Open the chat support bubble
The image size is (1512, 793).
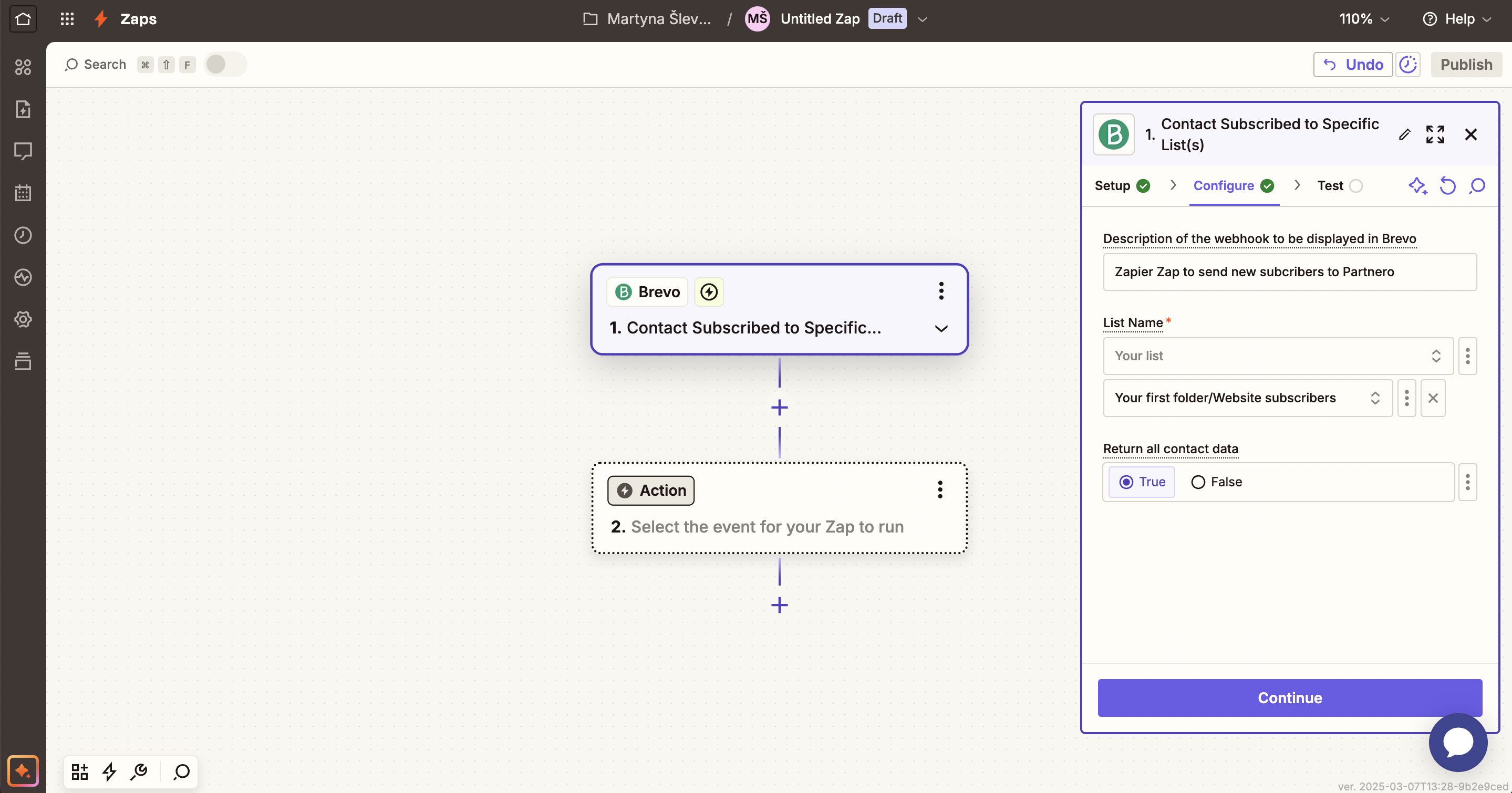point(1458,742)
